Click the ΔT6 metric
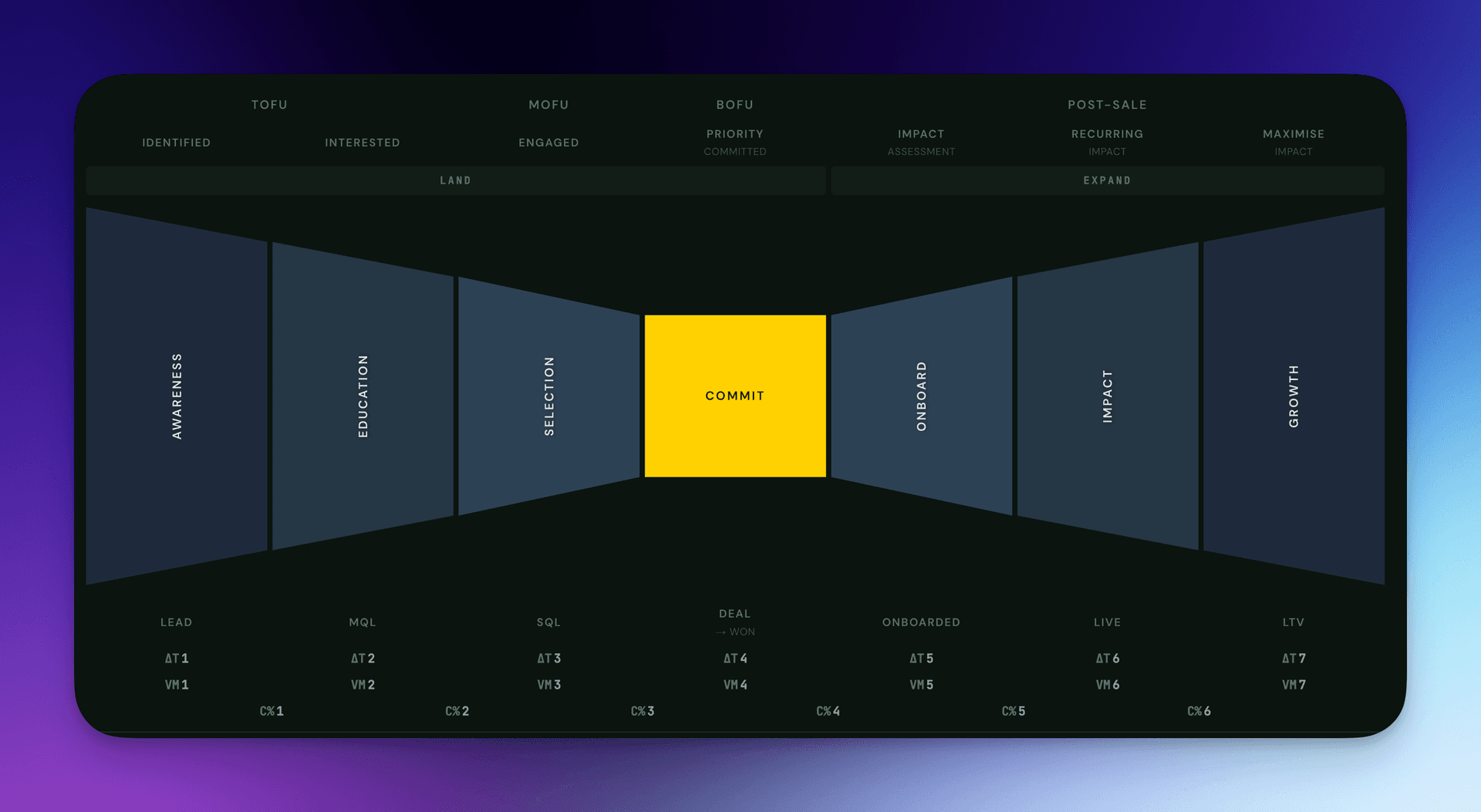Screen dimensions: 1481x812 tap(1108, 659)
